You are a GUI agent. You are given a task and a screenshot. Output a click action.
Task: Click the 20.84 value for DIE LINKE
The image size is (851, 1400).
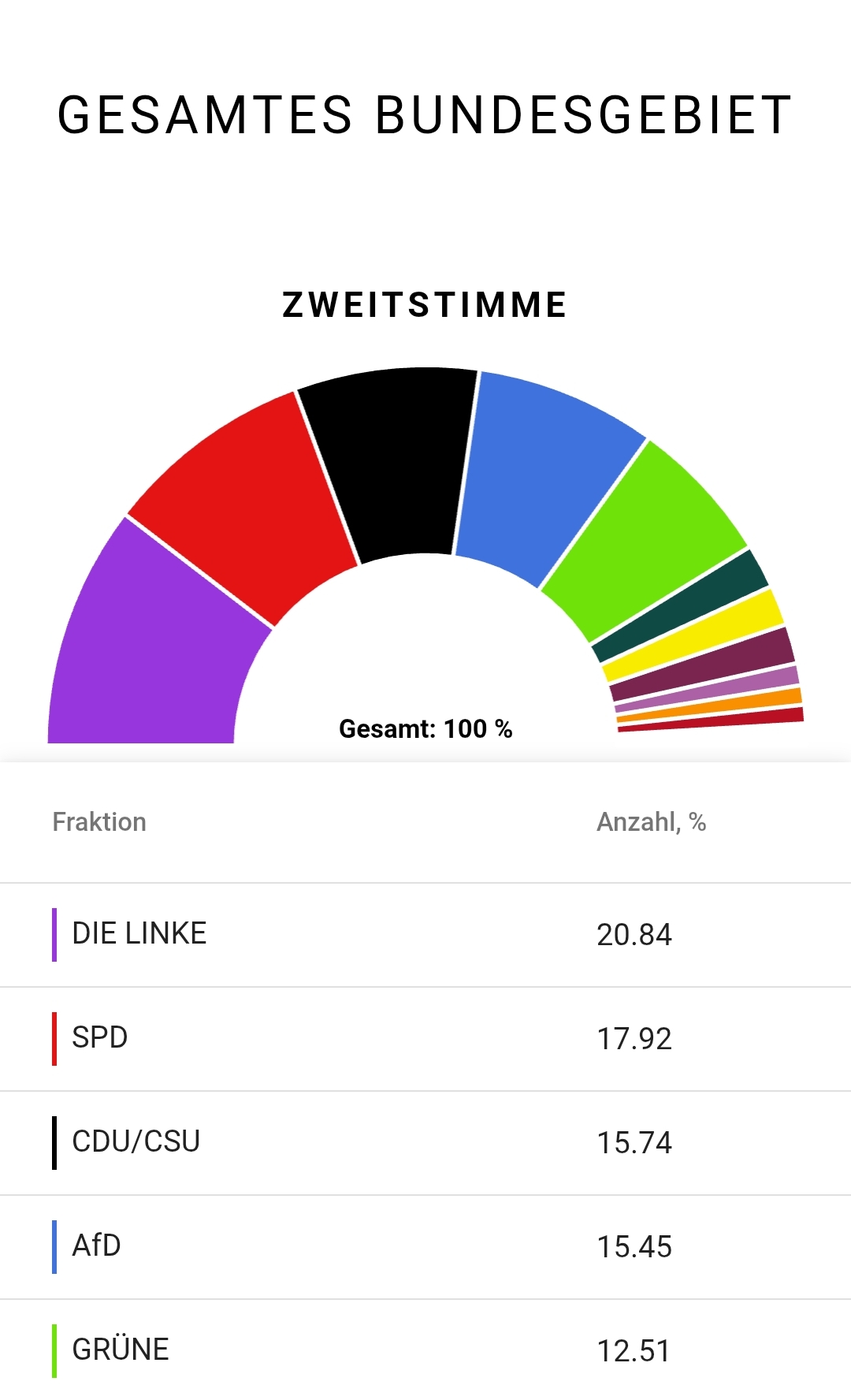634,935
